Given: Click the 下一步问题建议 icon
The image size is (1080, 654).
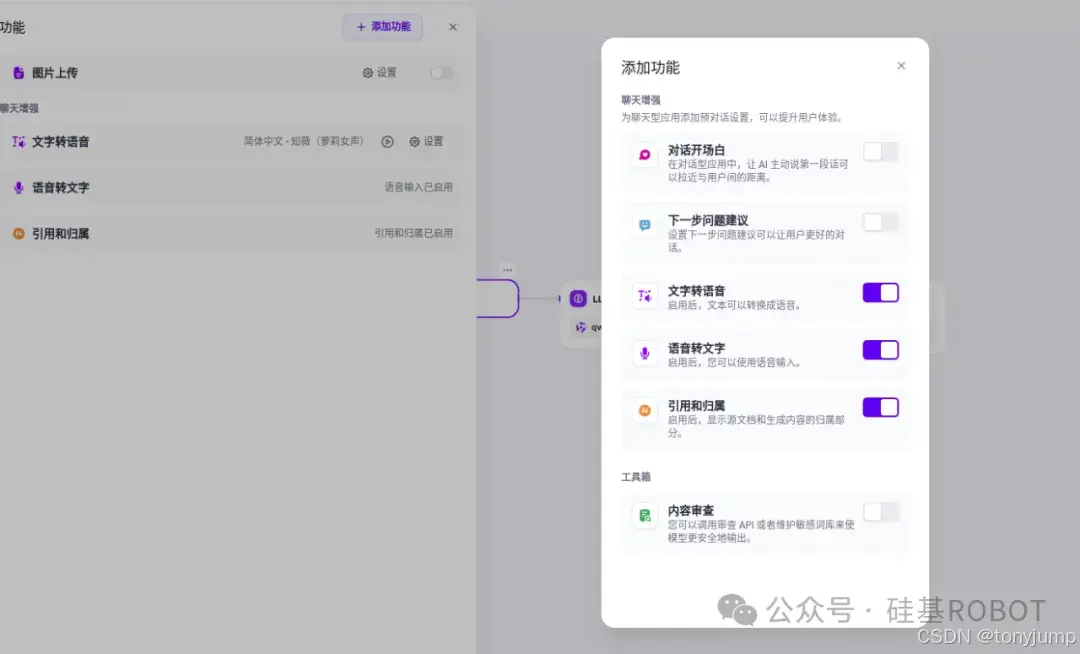Looking at the screenshot, I should pyautogui.click(x=645, y=225).
